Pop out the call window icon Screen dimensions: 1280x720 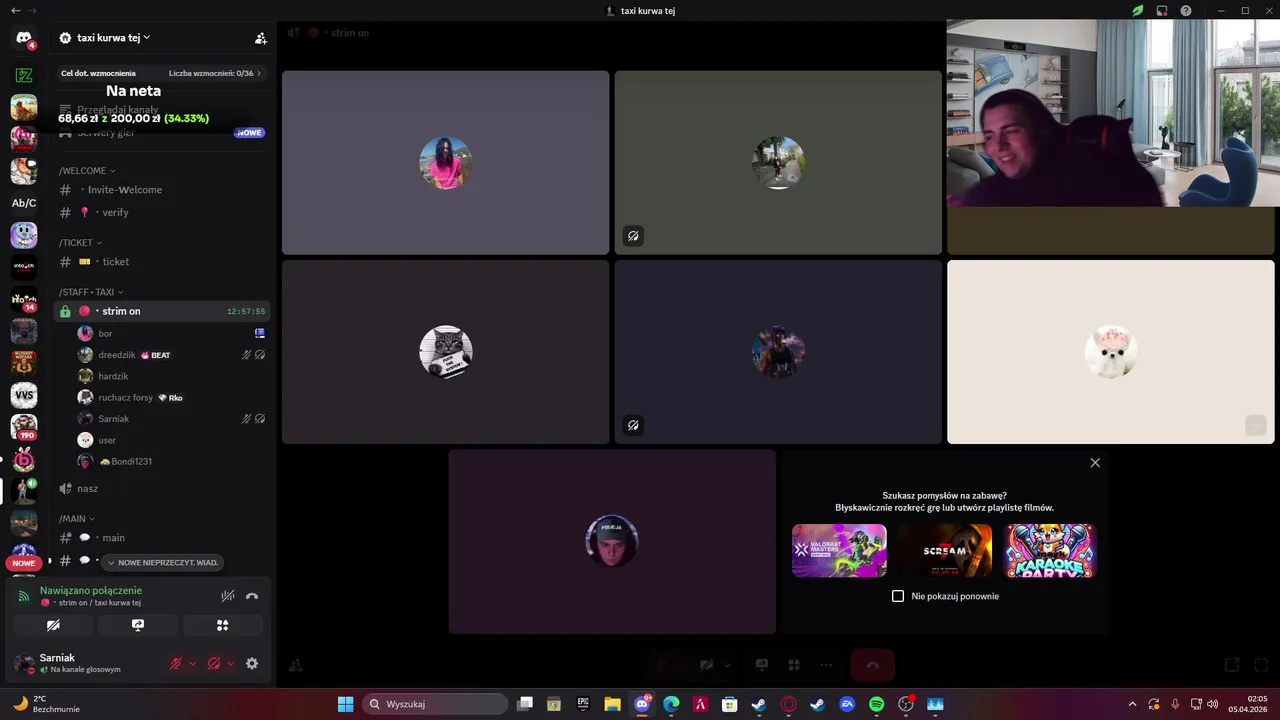pos(1232,665)
